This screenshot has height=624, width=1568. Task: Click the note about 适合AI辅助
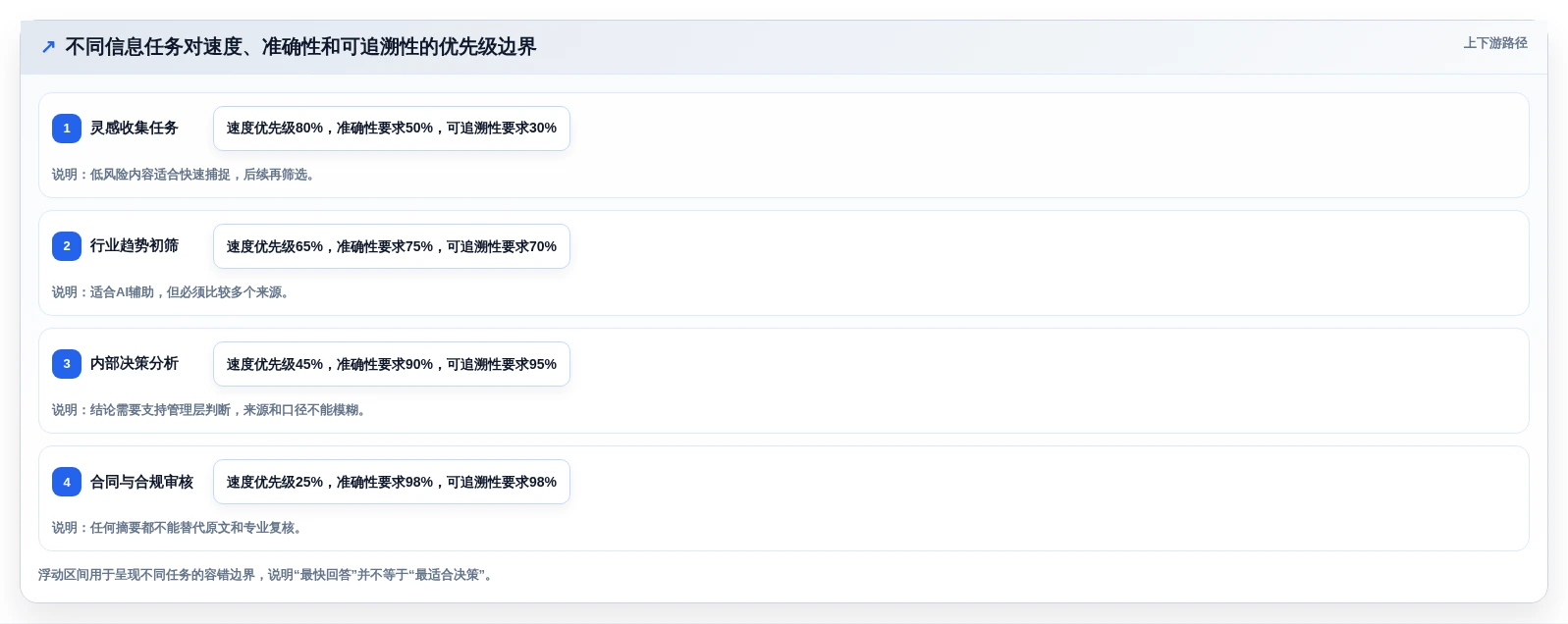click(171, 292)
